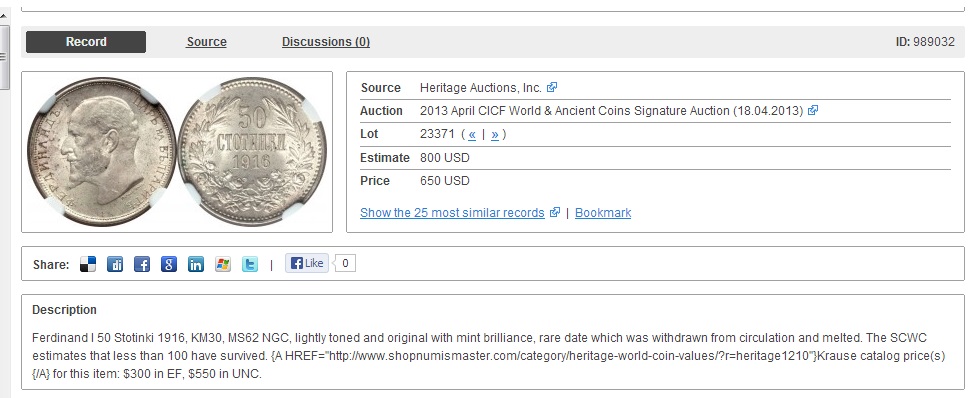Switch to the Source tab

206,42
